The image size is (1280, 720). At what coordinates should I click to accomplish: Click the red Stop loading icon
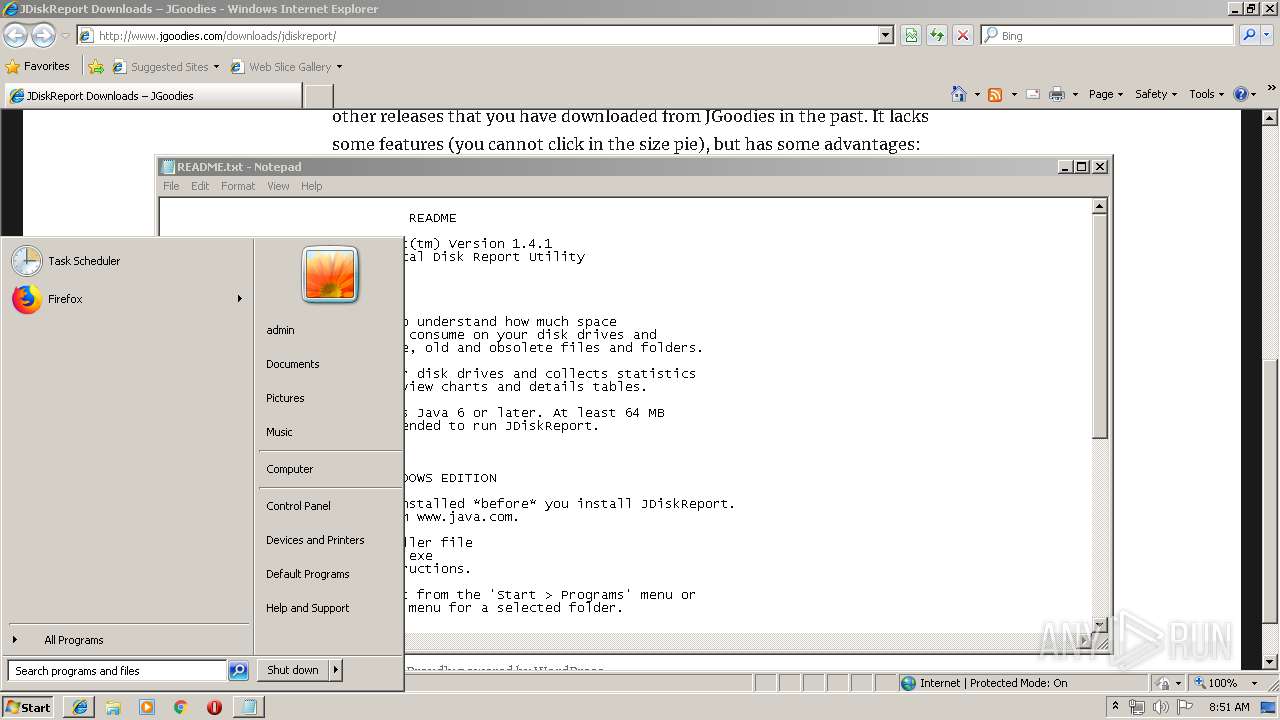tap(963, 35)
